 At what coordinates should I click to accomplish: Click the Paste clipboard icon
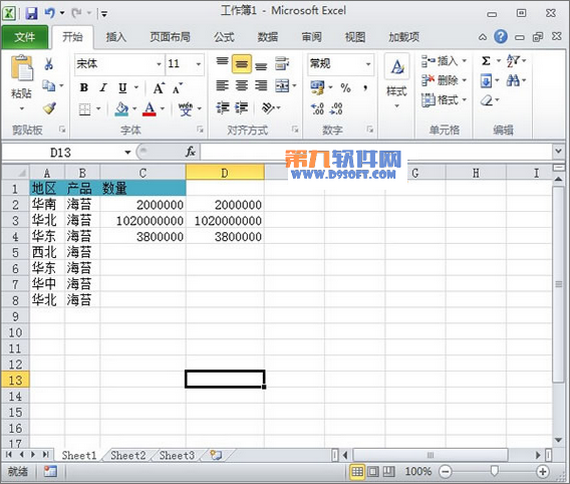coord(21,68)
